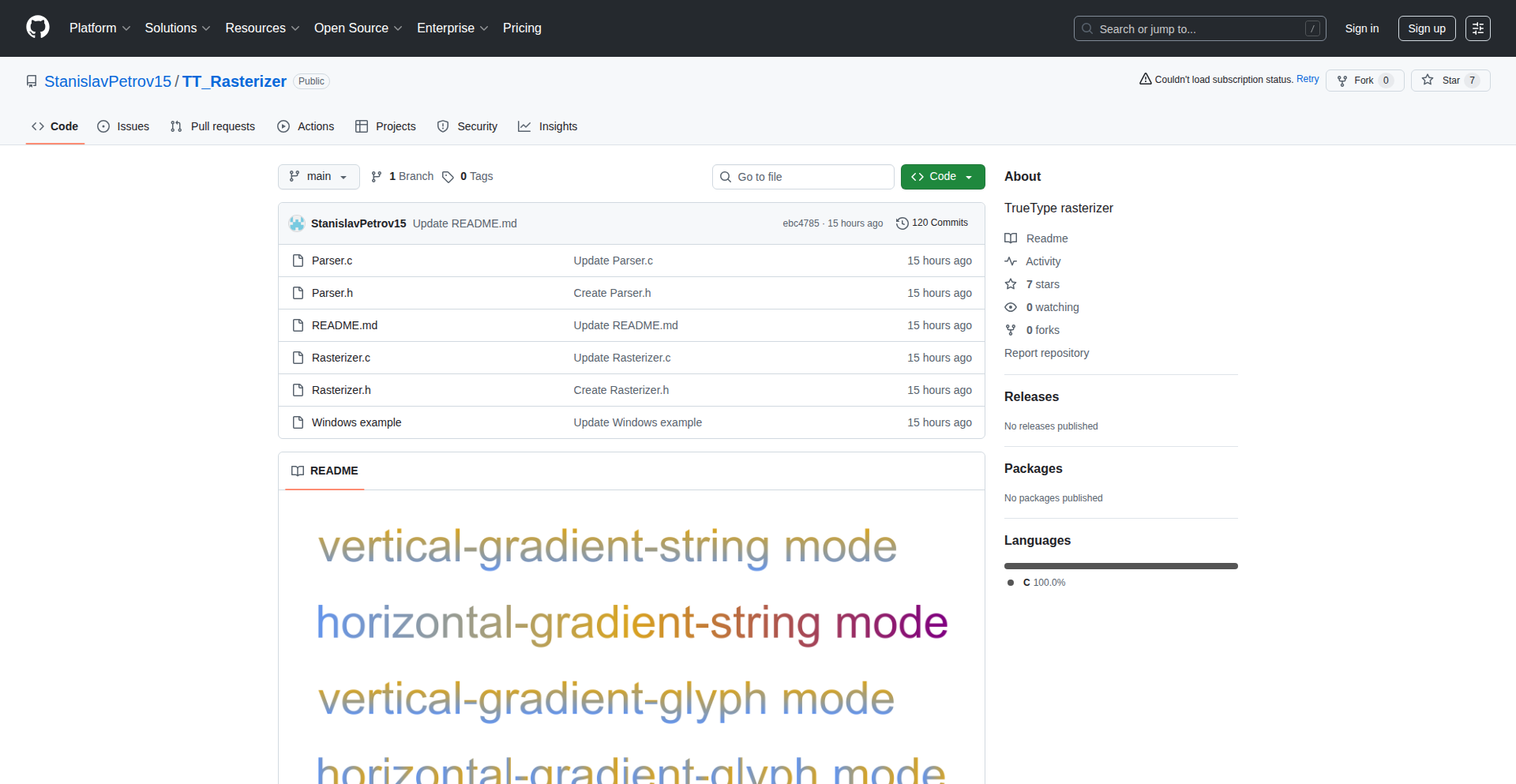The width and height of the screenshot is (1516, 784).
Task: Click the README book icon above the preview
Action: tap(298, 471)
